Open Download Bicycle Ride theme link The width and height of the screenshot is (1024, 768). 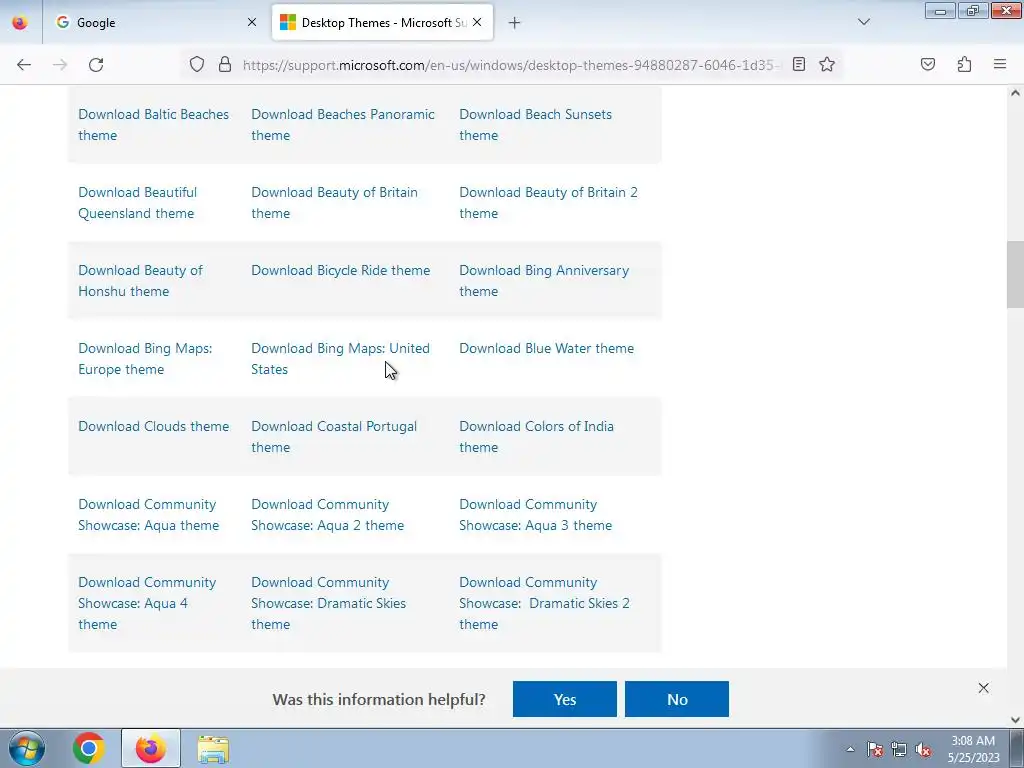[341, 270]
